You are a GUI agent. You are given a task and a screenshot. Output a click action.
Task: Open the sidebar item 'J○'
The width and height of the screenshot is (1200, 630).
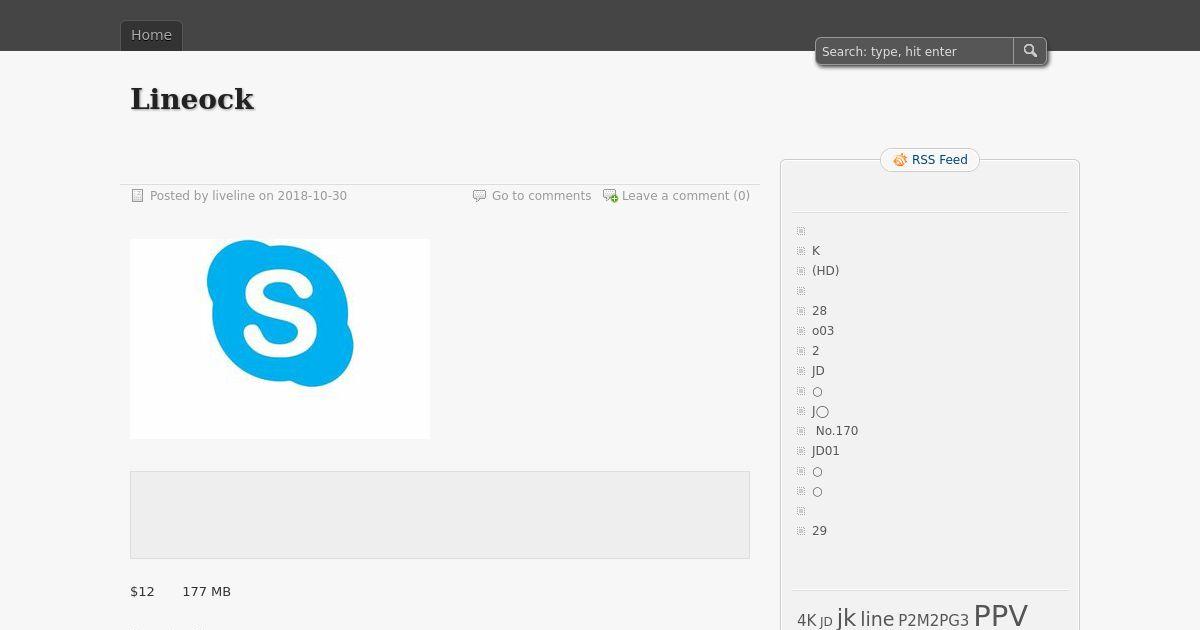(x=820, y=411)
